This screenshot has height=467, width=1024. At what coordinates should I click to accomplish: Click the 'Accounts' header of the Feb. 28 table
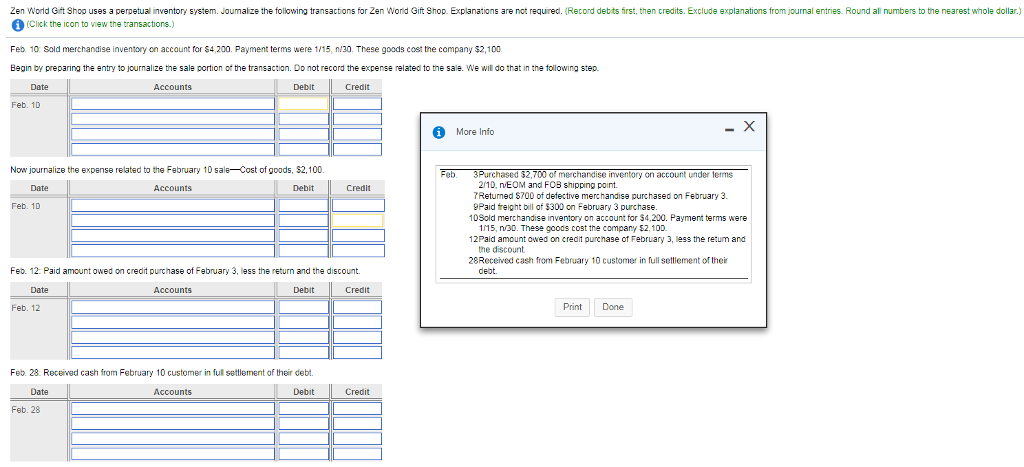[173, 392]
